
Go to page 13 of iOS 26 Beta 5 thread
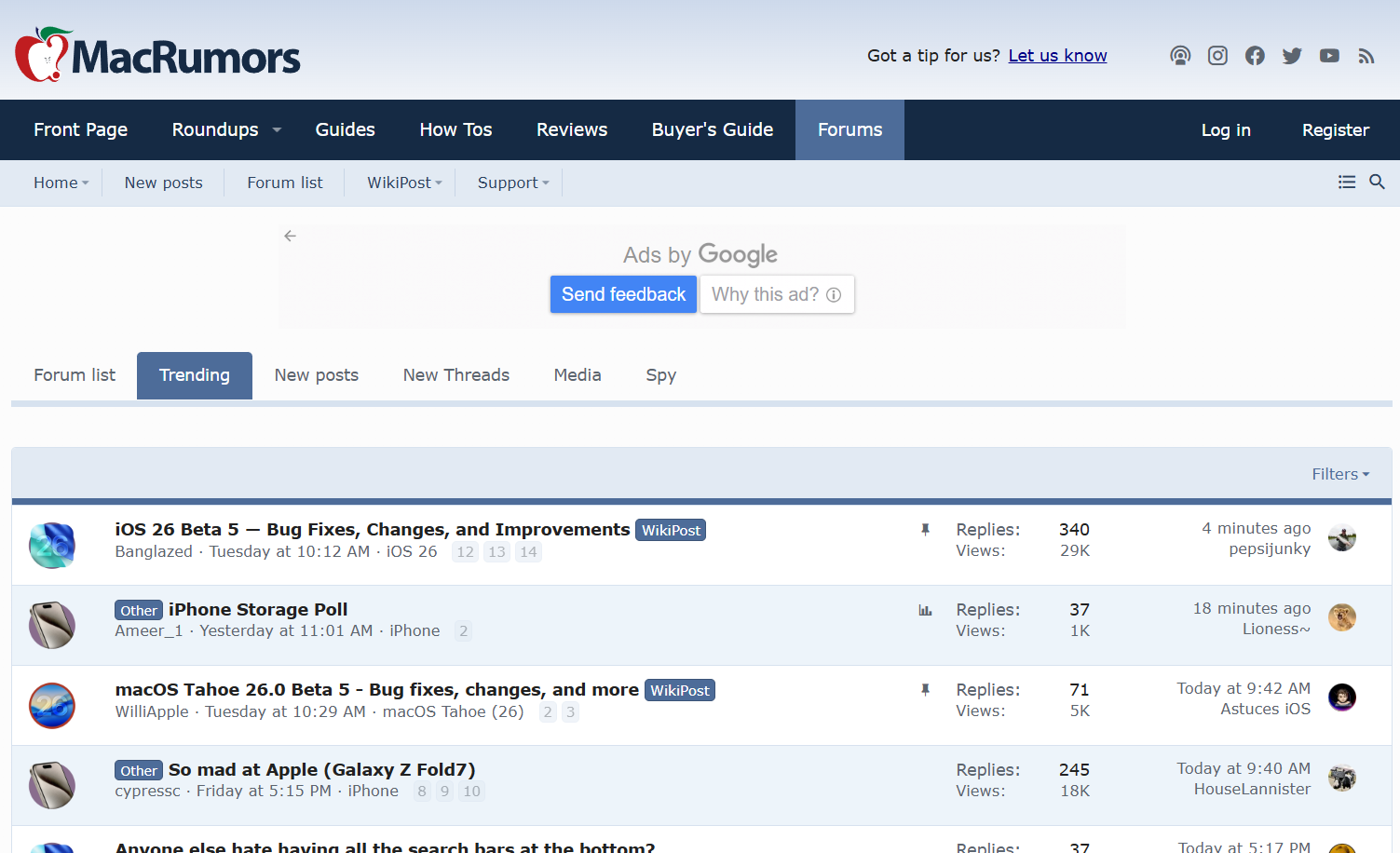(496, 552)
